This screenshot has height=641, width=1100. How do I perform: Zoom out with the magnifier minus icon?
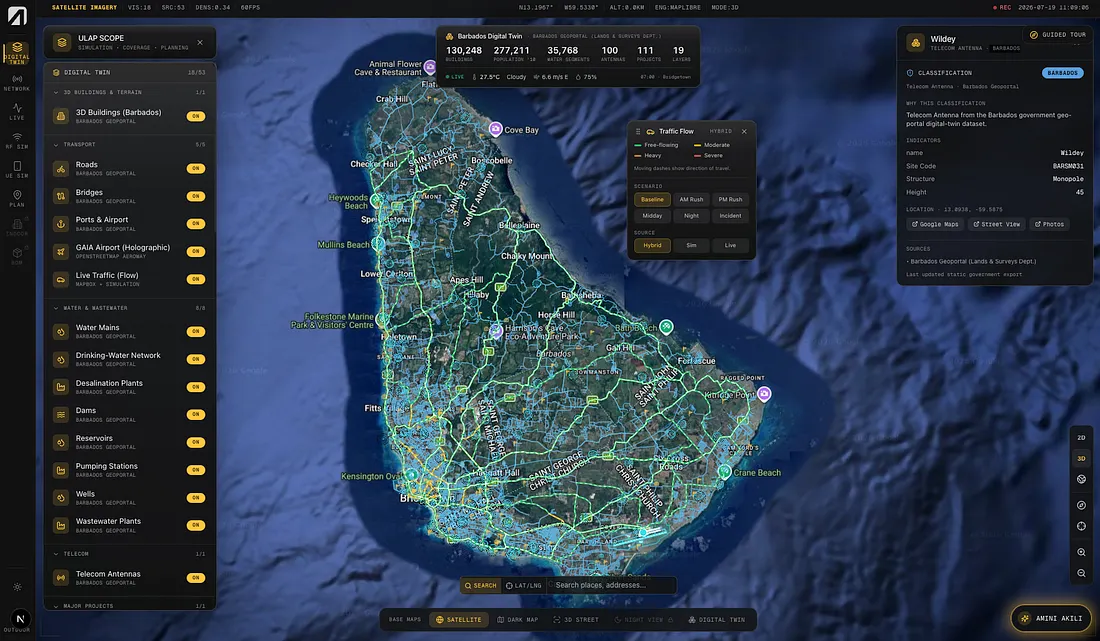coord(1081,573)
